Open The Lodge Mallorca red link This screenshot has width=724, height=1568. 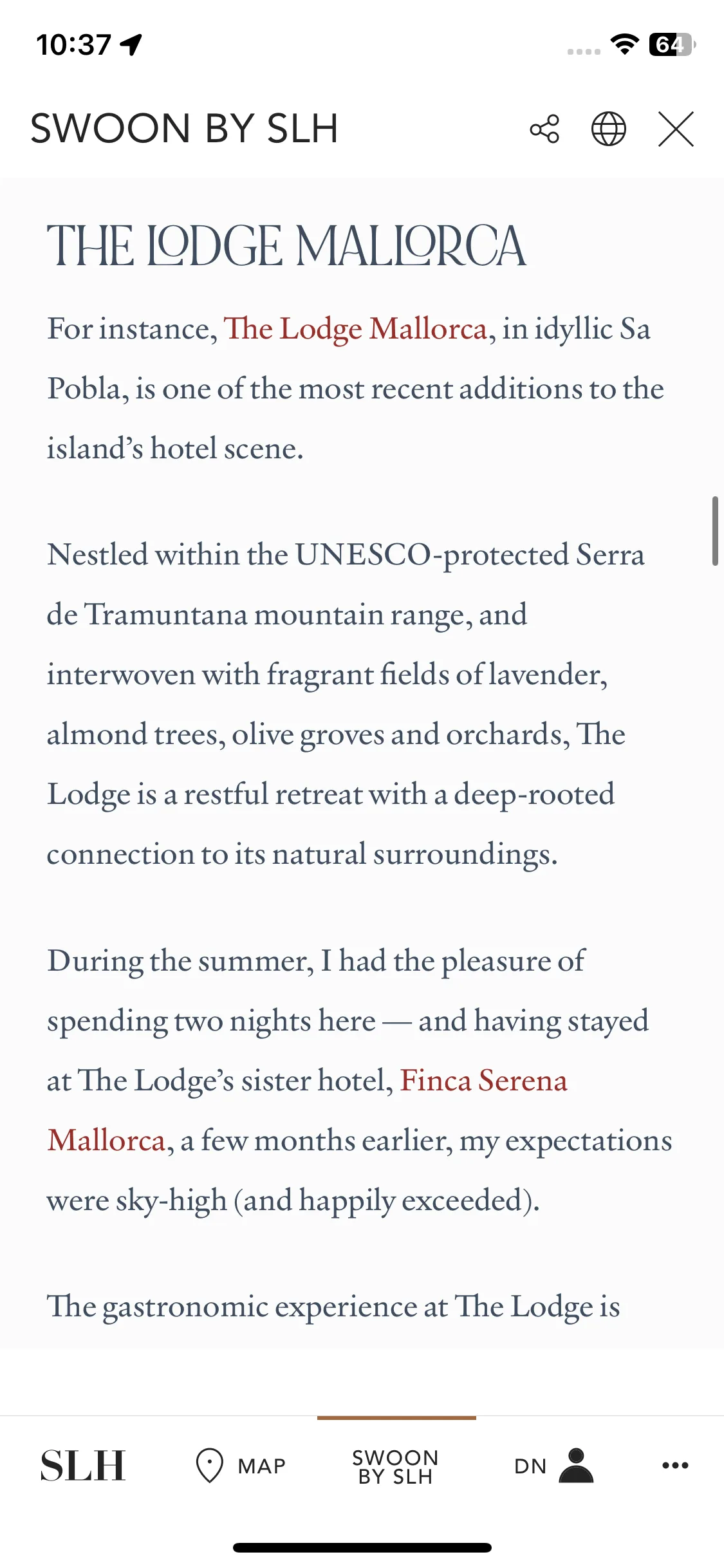click(355, 329)
